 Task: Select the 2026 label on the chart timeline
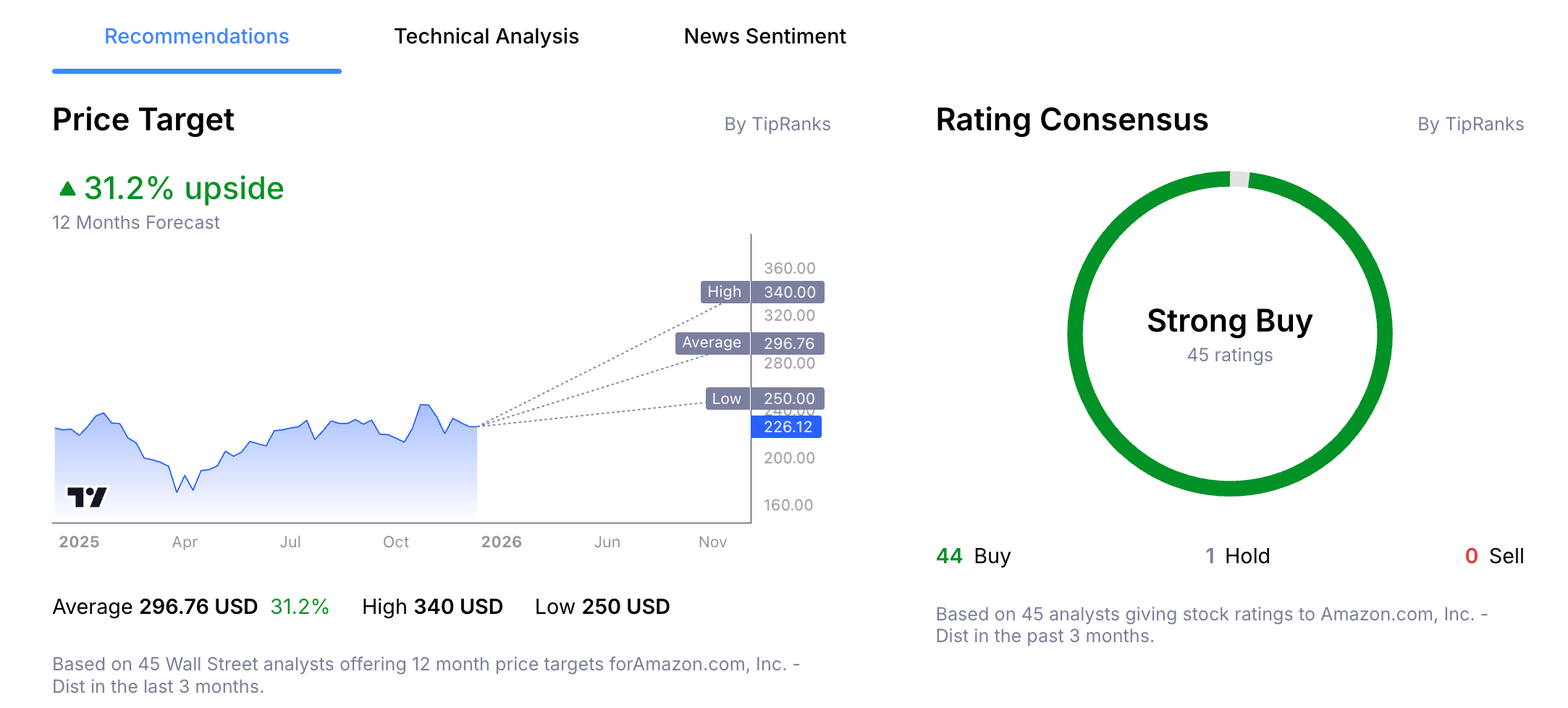click(502, 541)
